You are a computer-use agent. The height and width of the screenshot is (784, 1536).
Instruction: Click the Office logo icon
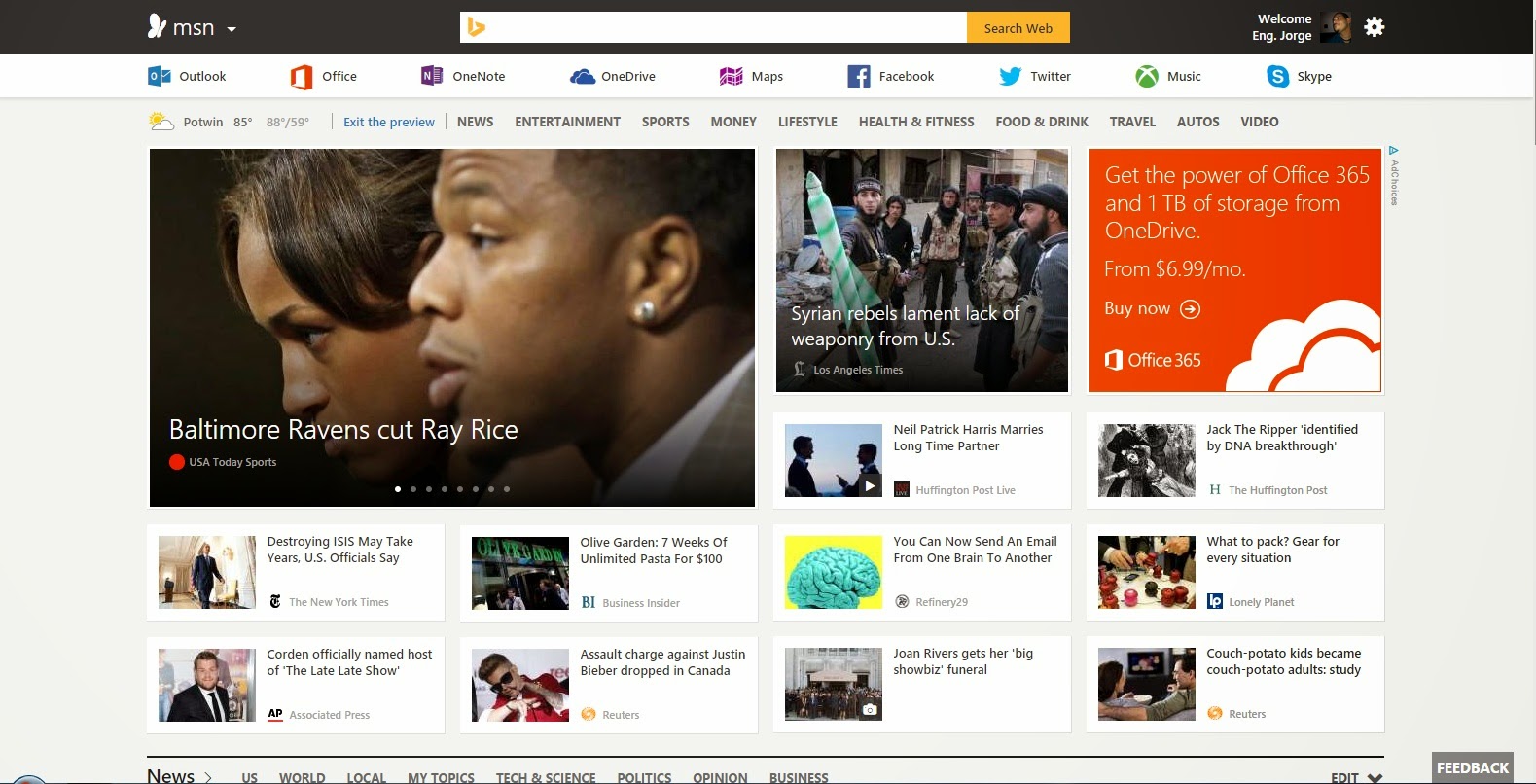click(x=302, y=77)
